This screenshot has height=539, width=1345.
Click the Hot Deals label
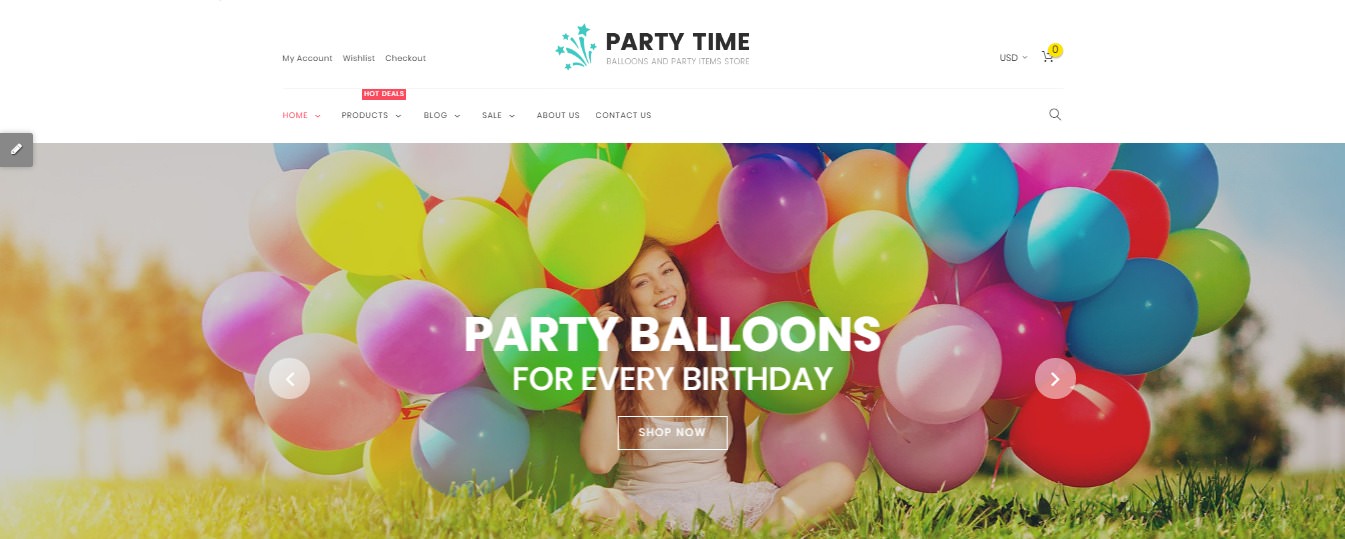pyautogui.click(x=384, y=94)
